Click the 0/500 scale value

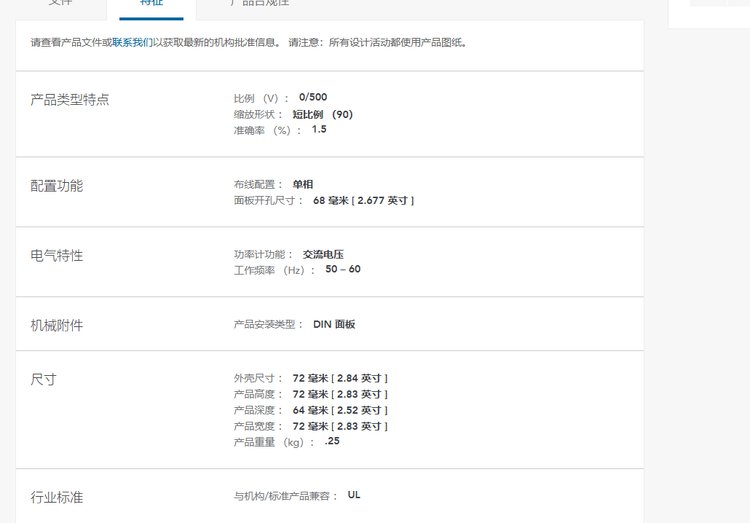pyautogui.click(x=312, y=97)
